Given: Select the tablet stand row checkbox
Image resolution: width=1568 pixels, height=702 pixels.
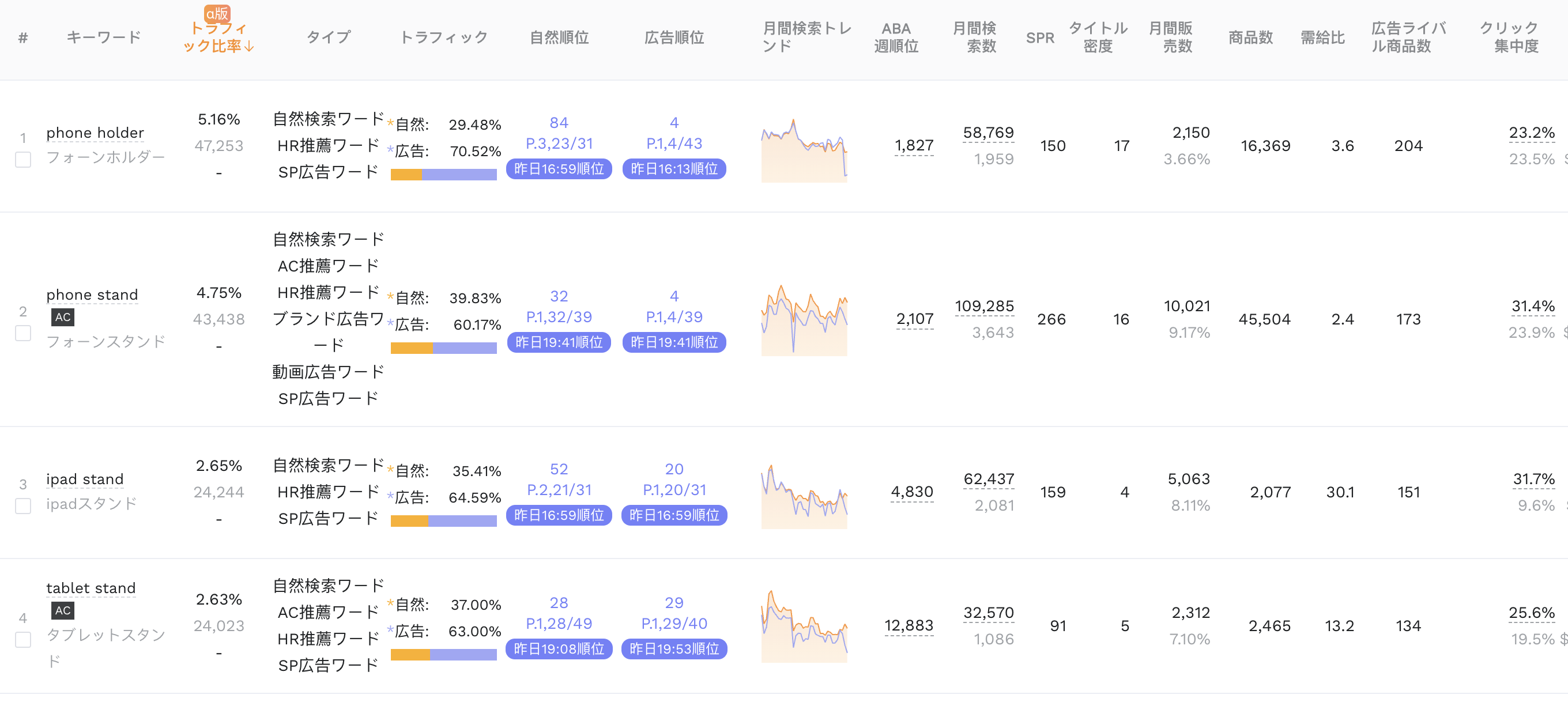Looking at the screenshot, I should pos(23,640).
